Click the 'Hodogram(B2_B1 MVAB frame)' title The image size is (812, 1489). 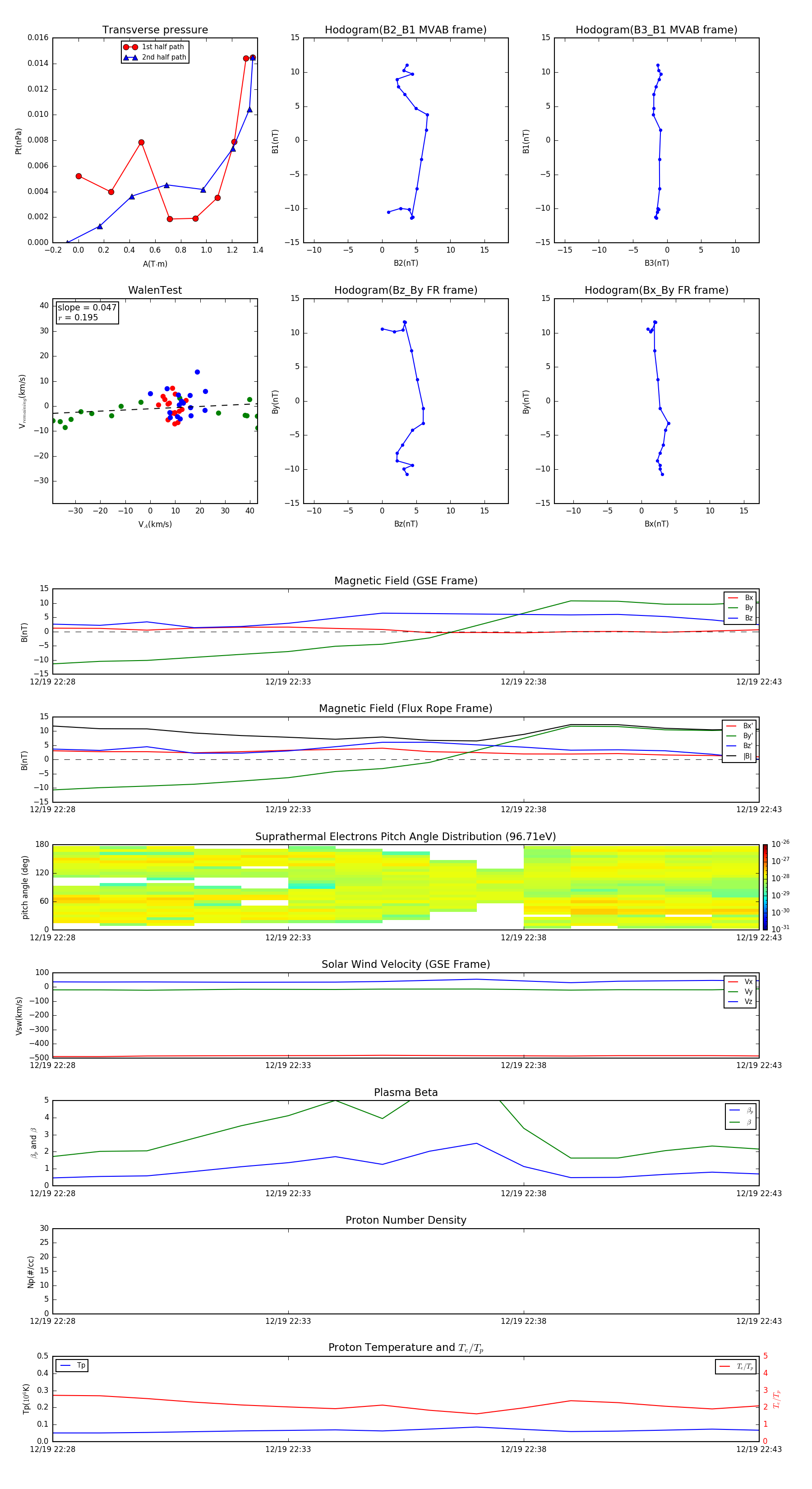coord(406,30)
